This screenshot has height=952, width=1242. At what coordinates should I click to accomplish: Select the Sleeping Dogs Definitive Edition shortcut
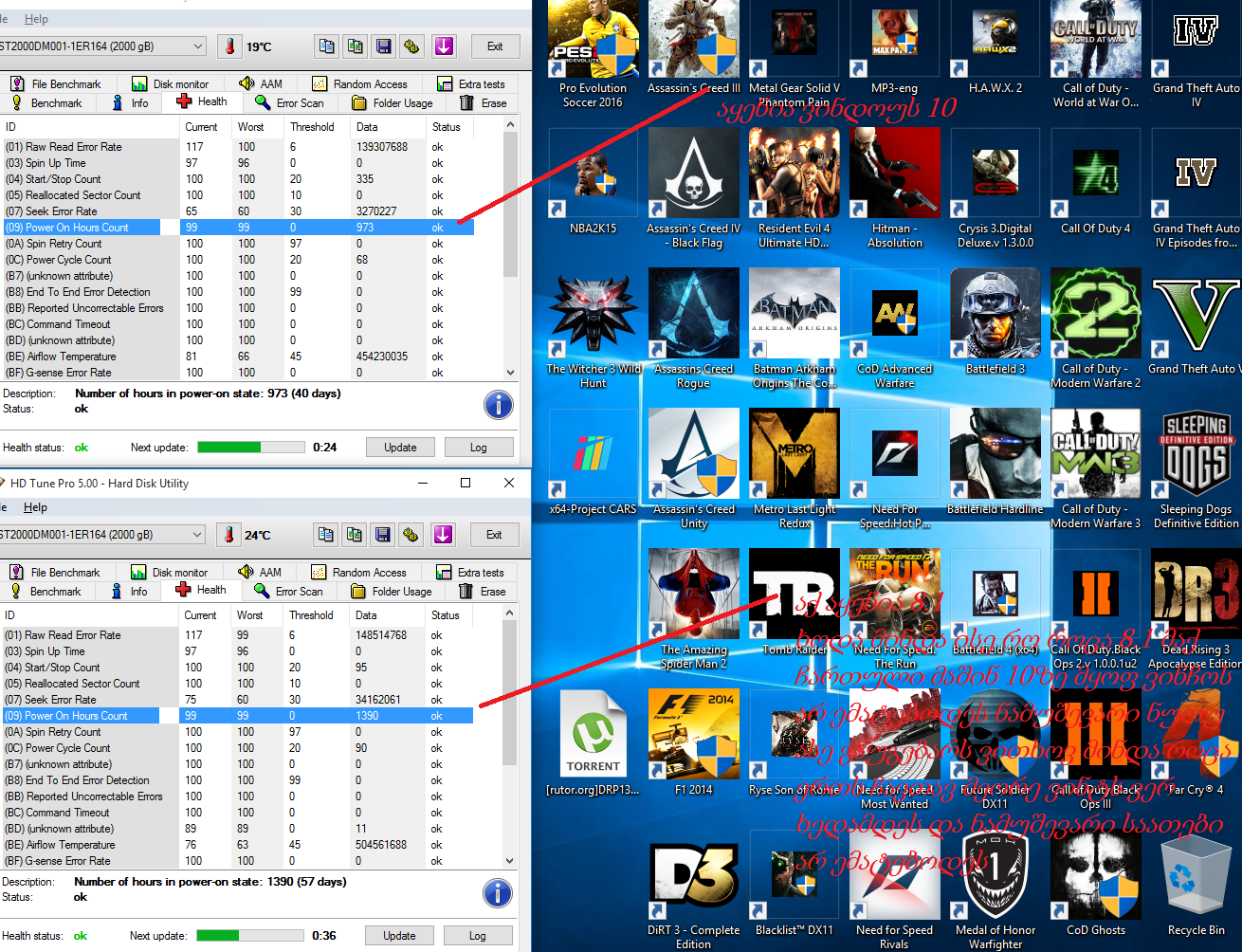pyautogui.click(x=1196, y=468)
